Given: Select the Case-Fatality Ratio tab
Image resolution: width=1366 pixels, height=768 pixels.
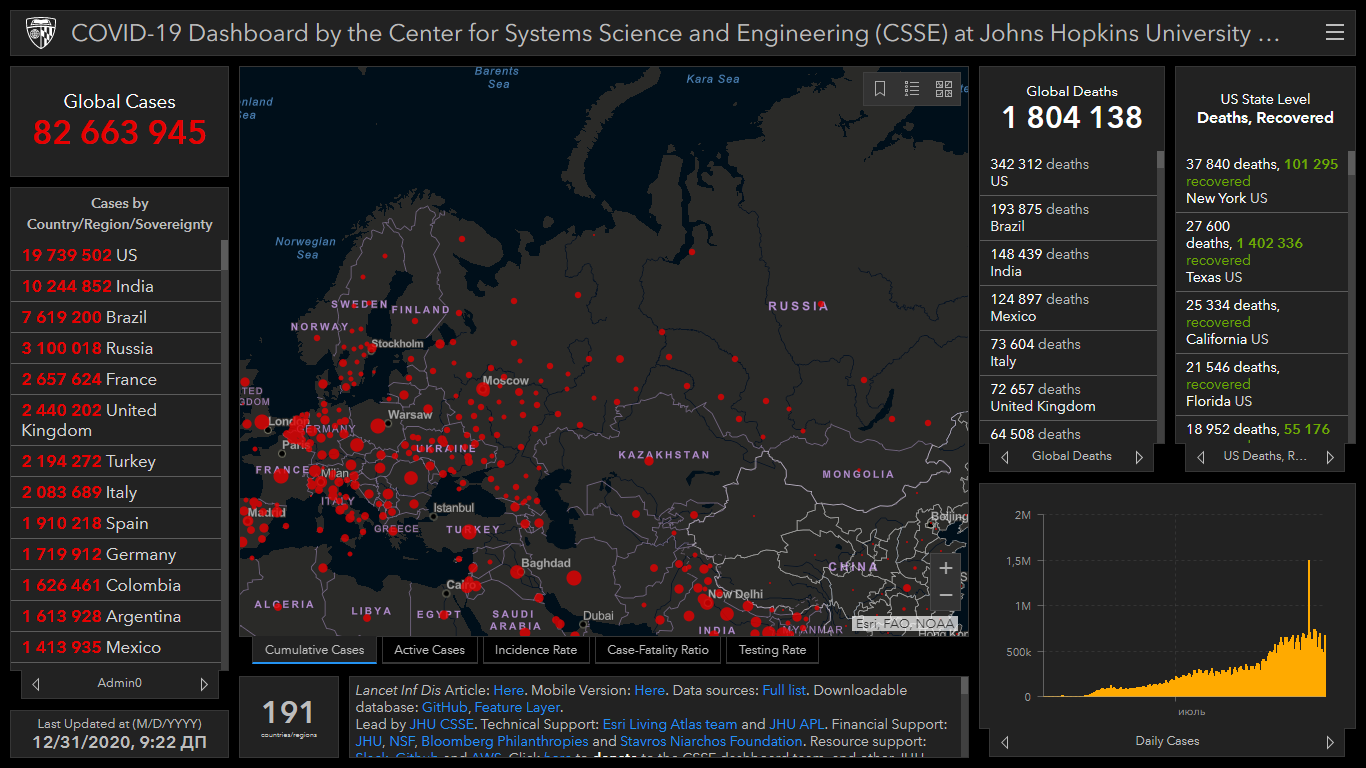Looking at the screenshot, I should coord(658,650).
